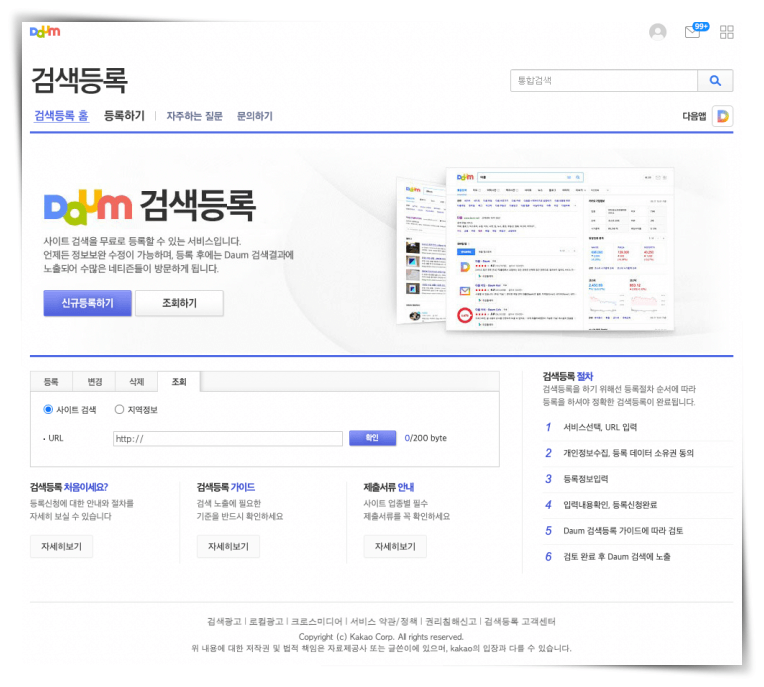Click the 검색등록 처음이세요? heading
764x687 pixels.
[x=69, y=487]
